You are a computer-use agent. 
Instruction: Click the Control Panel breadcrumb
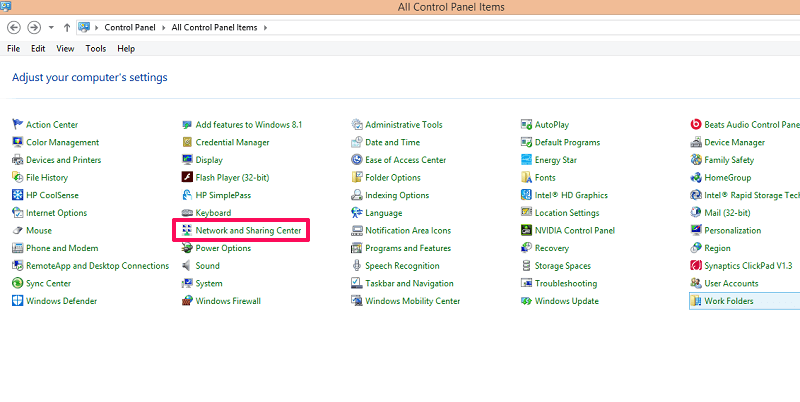[x=130, y=28]
